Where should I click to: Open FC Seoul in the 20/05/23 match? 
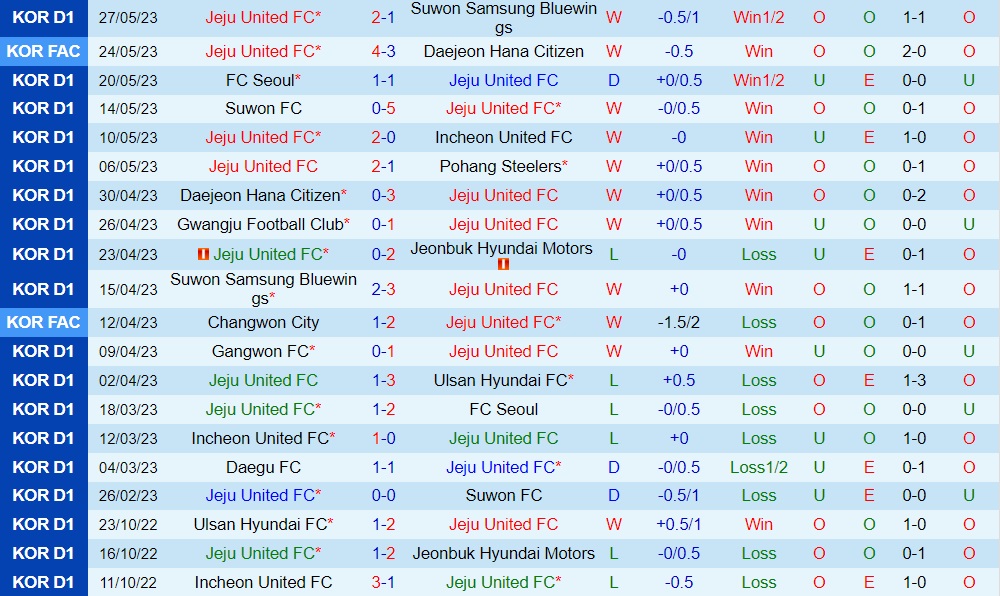coord(261,80)
